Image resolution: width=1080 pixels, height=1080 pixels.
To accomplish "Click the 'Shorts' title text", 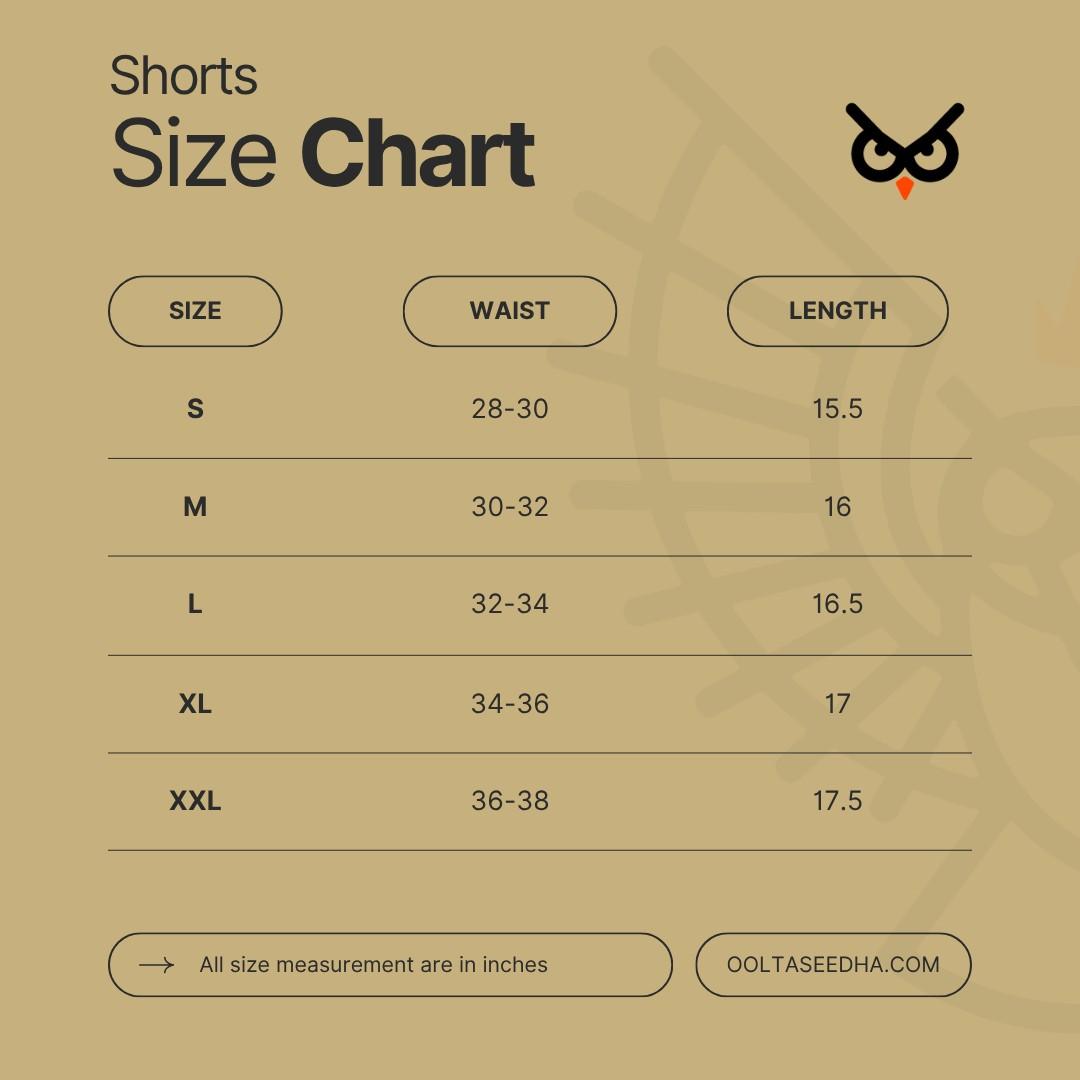I will pyautogui.click(x=184, y=76).
